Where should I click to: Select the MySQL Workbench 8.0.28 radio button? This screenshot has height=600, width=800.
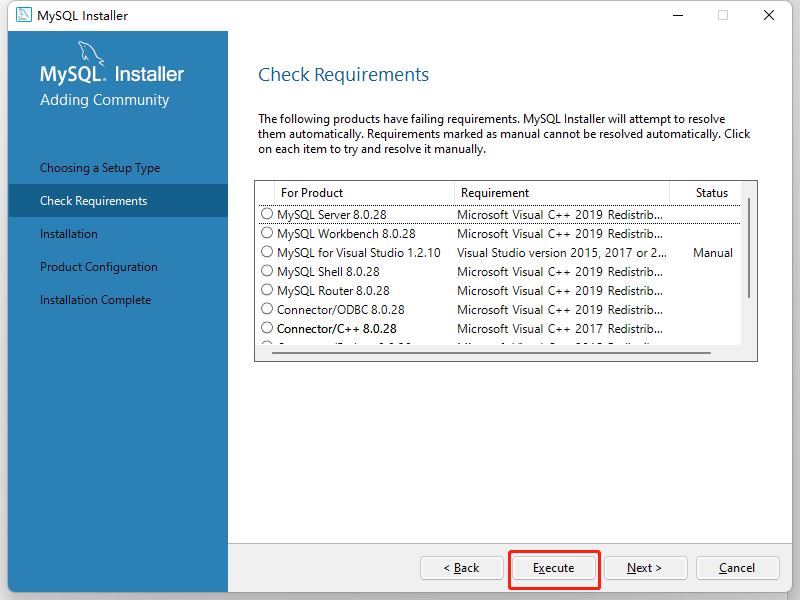click(x=267, y=233)
